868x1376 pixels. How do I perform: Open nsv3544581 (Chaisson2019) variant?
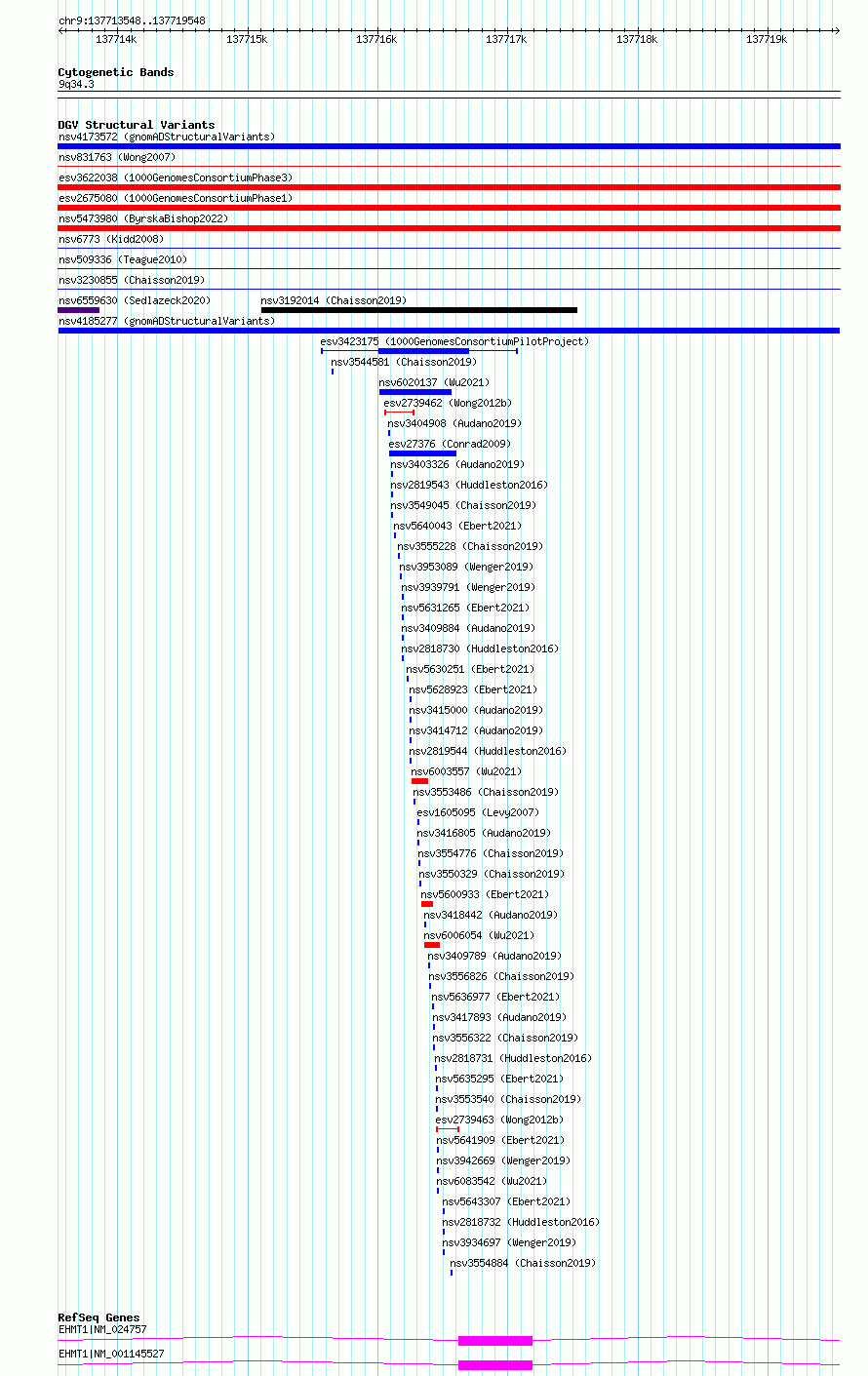405,362
